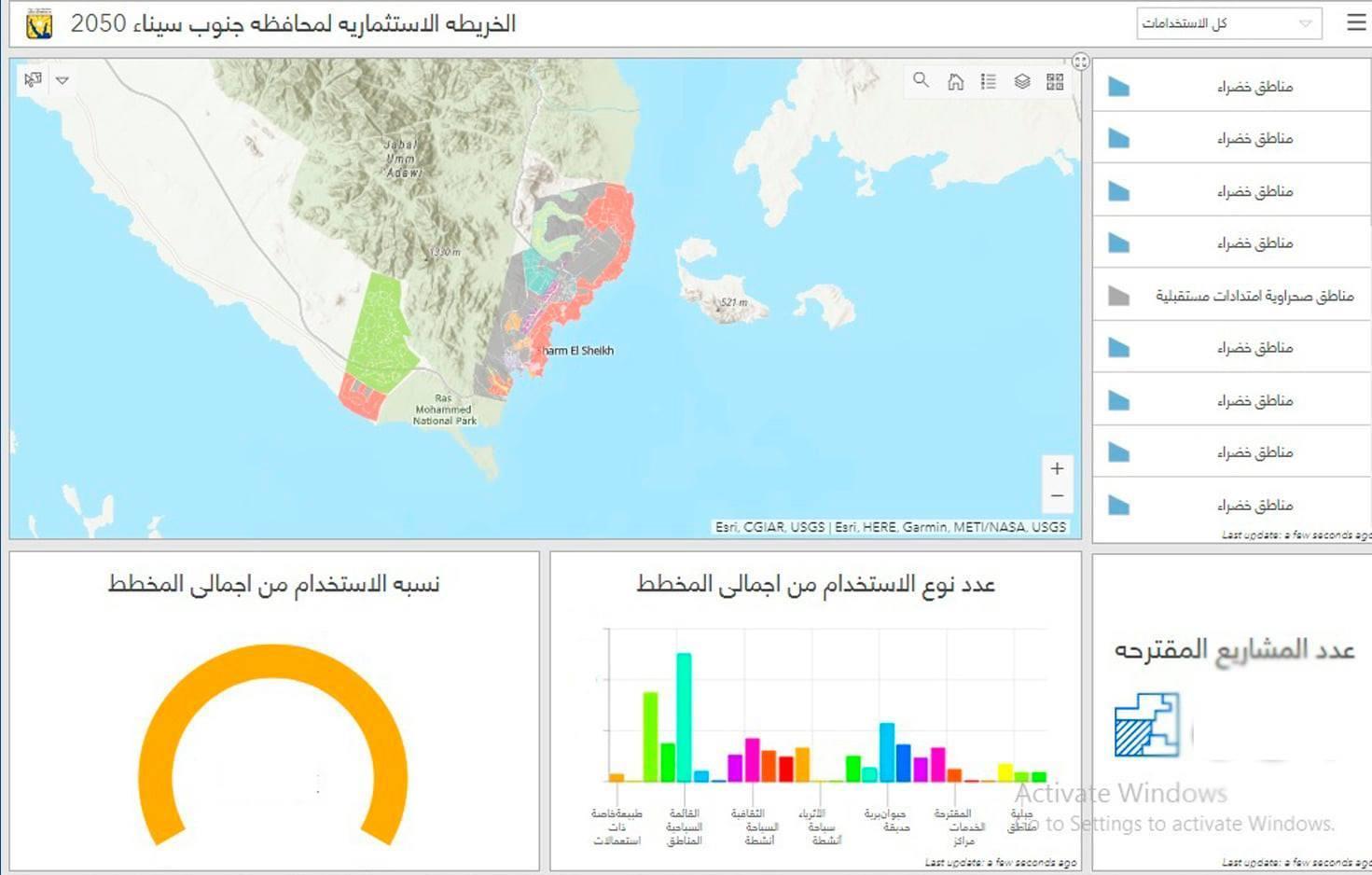Click the proposed projects blueprint icon
The width and height of the screenshot is (1372, 875).
pos(1146,725)
